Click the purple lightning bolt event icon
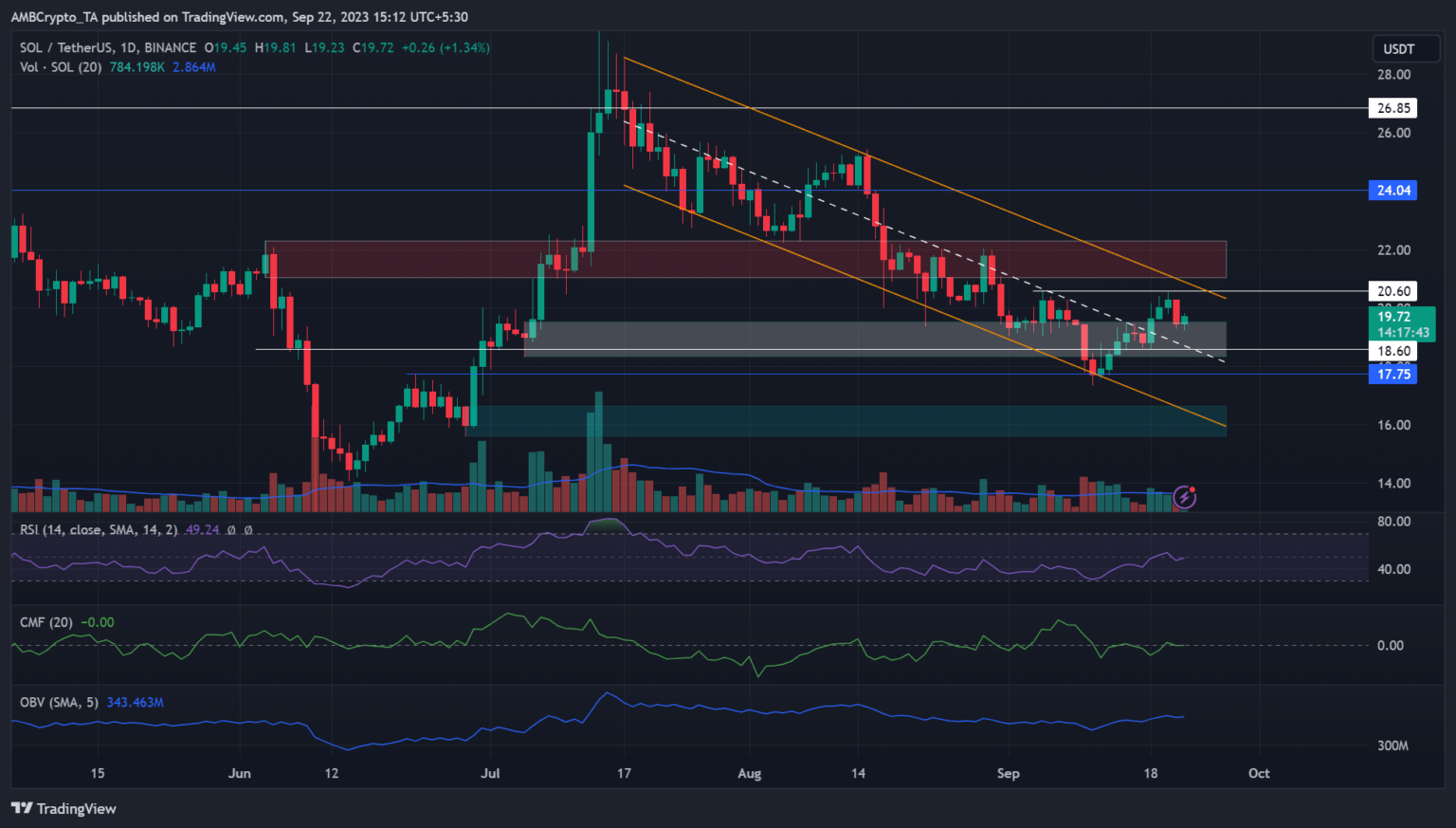The image size is (1456, 828). 1184,496
